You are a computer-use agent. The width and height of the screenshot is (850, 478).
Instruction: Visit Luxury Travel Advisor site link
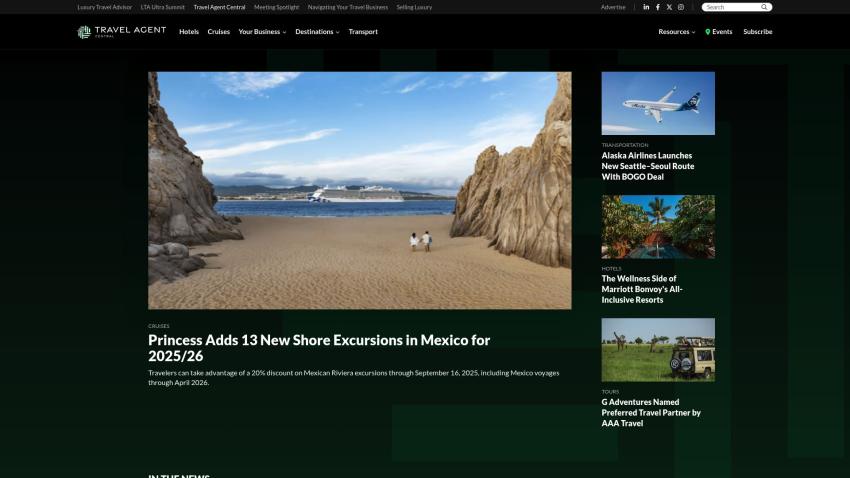(x=105, y=7)
